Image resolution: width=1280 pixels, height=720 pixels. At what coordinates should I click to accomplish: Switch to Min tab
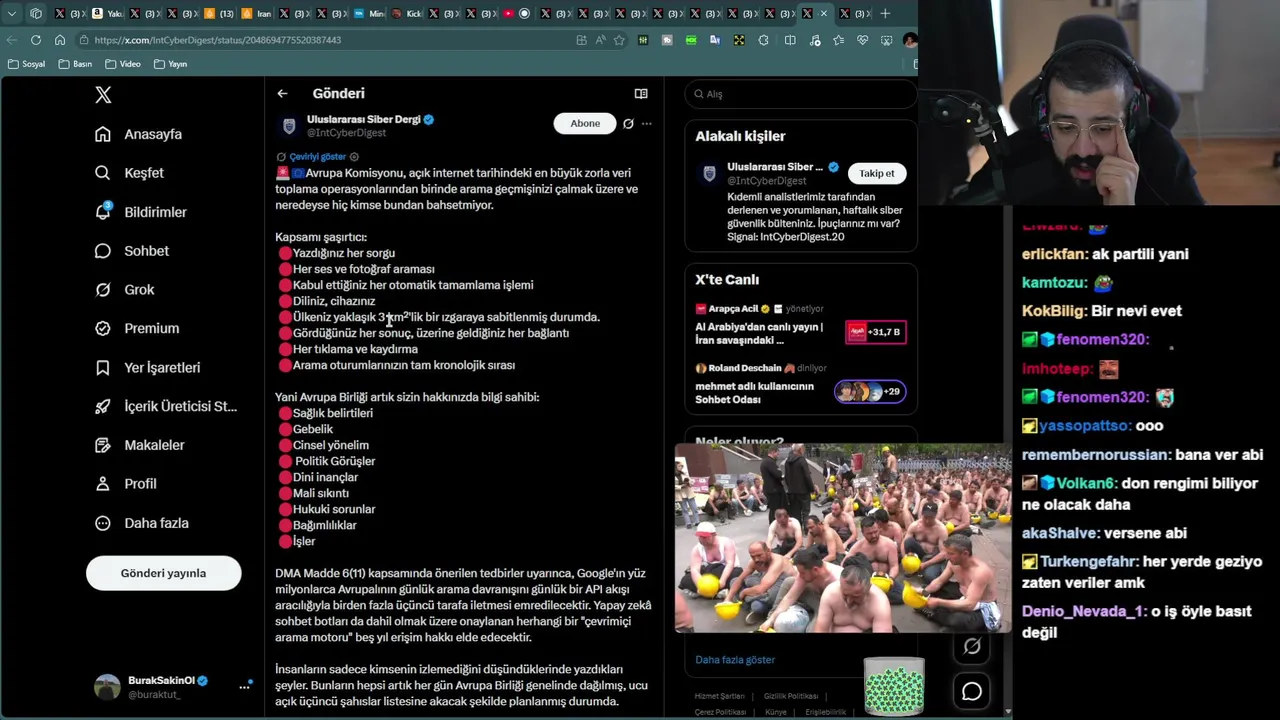[368, 14]
